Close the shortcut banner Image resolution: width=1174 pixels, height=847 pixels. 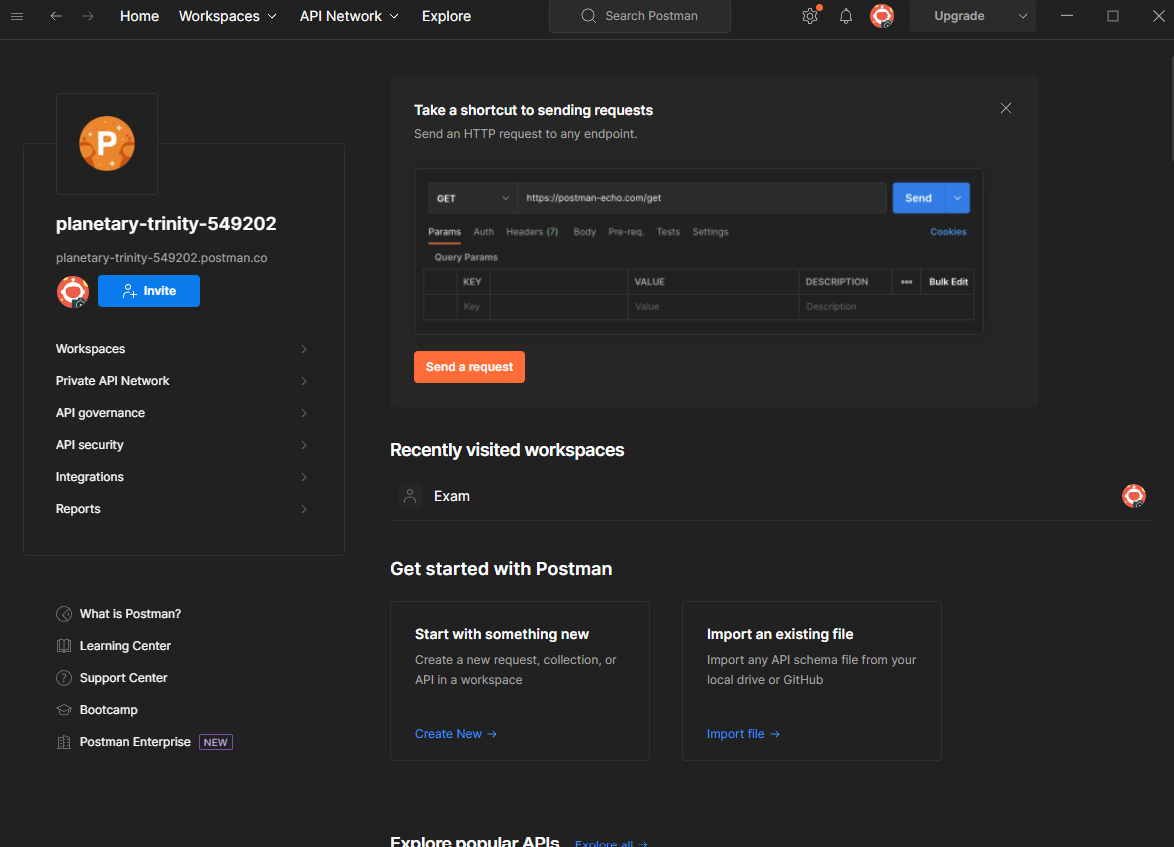tap(1006, 109)
